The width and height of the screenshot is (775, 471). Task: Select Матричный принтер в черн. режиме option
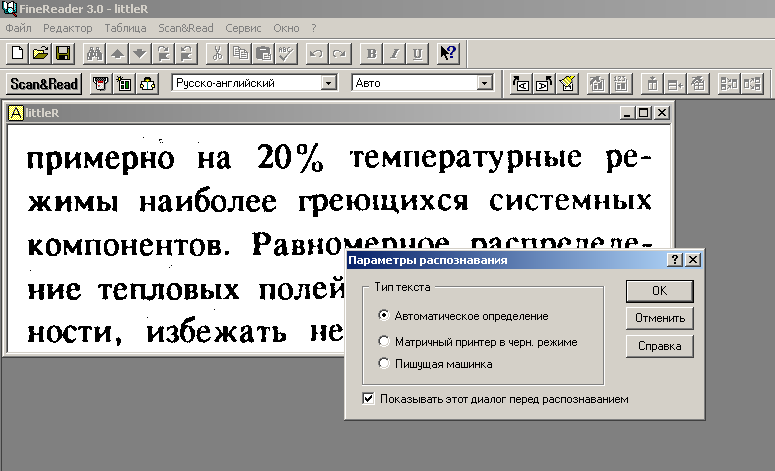coord(384,341)
